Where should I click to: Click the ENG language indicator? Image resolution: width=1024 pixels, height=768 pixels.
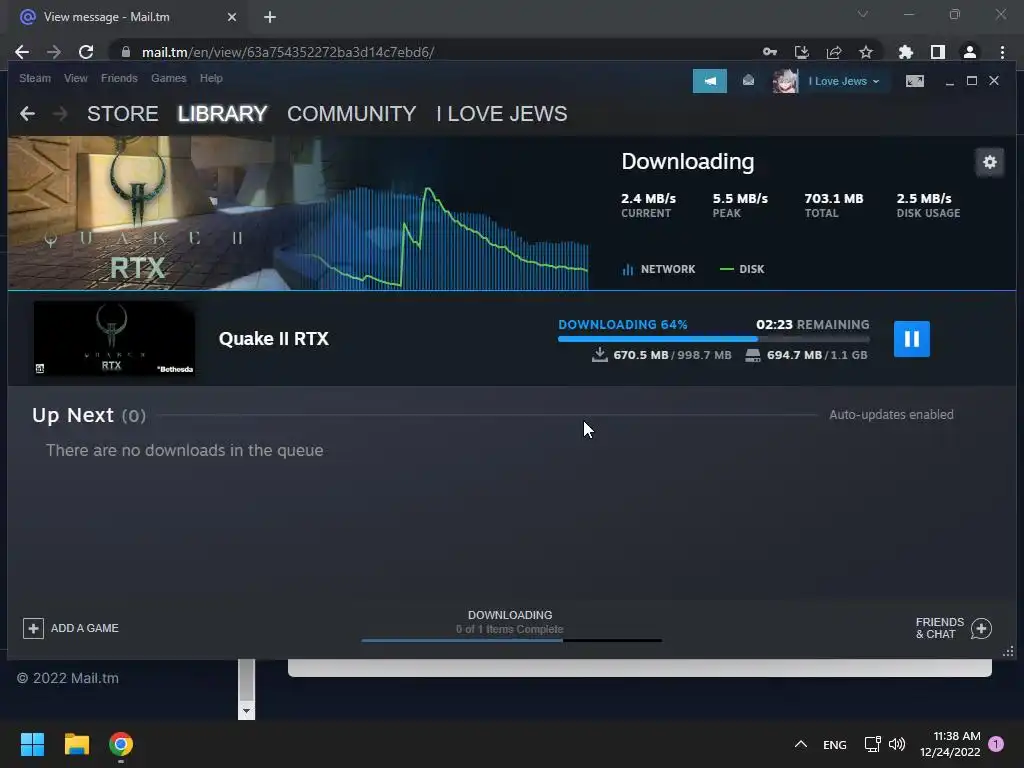tap(835, 745)
